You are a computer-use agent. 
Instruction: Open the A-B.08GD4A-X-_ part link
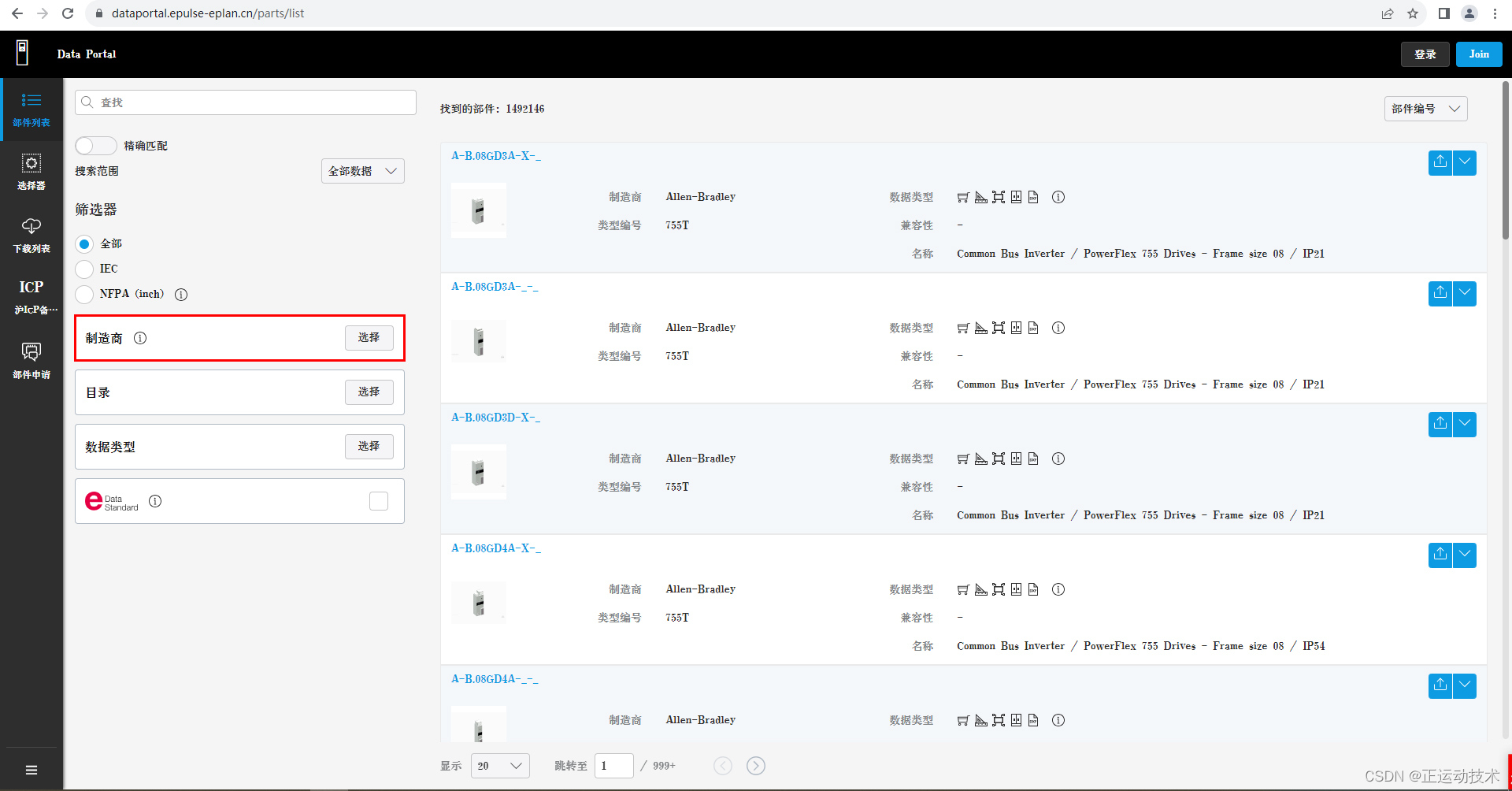pyautogui.click(x=495, y=548)
